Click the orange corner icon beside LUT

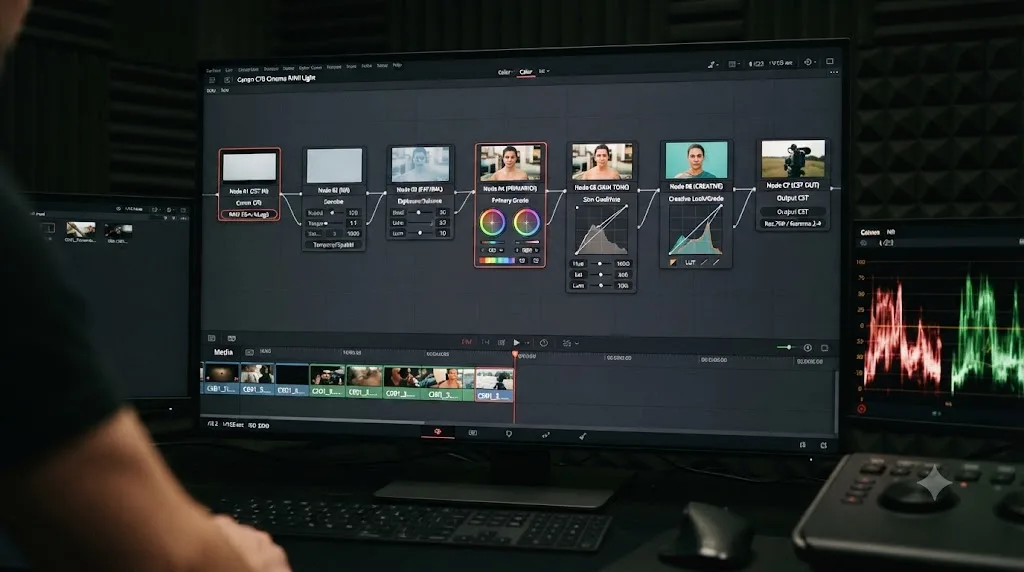point(673,262)
